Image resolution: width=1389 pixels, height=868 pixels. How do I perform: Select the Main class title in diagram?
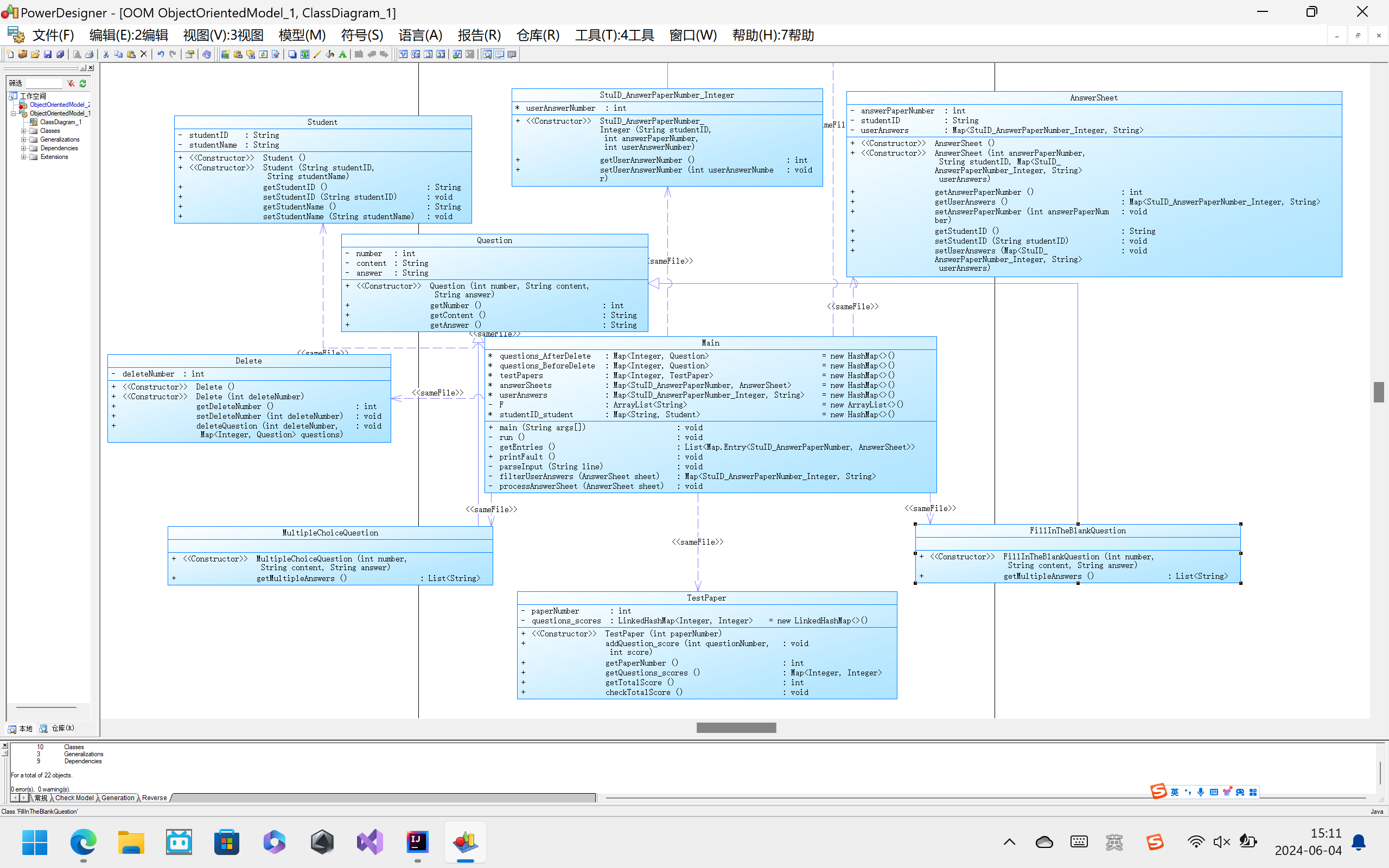point(711,343)
